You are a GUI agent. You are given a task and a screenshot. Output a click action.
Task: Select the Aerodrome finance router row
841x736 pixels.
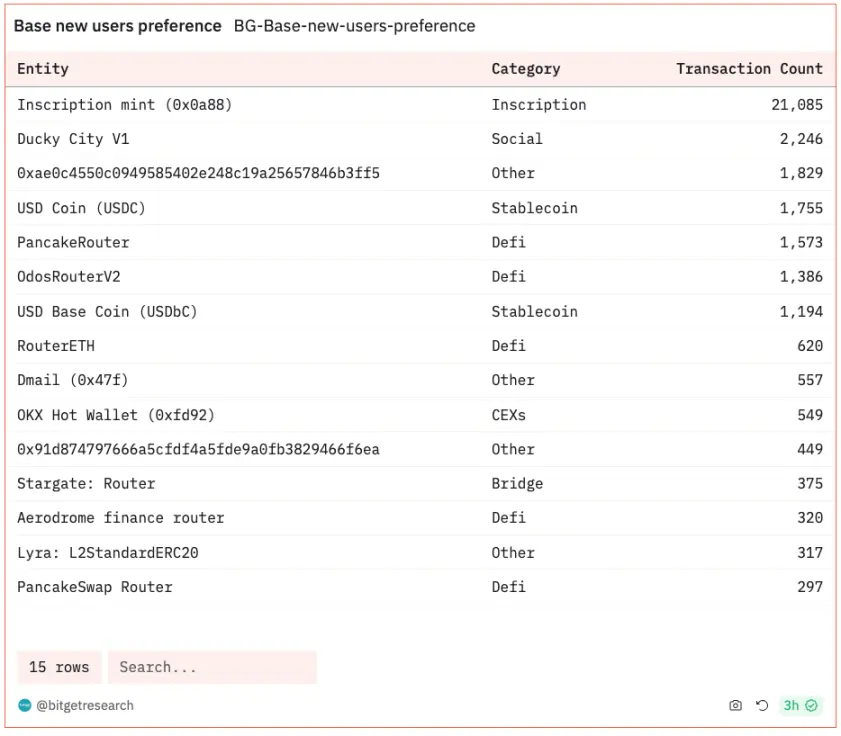(x=120, y=518)
